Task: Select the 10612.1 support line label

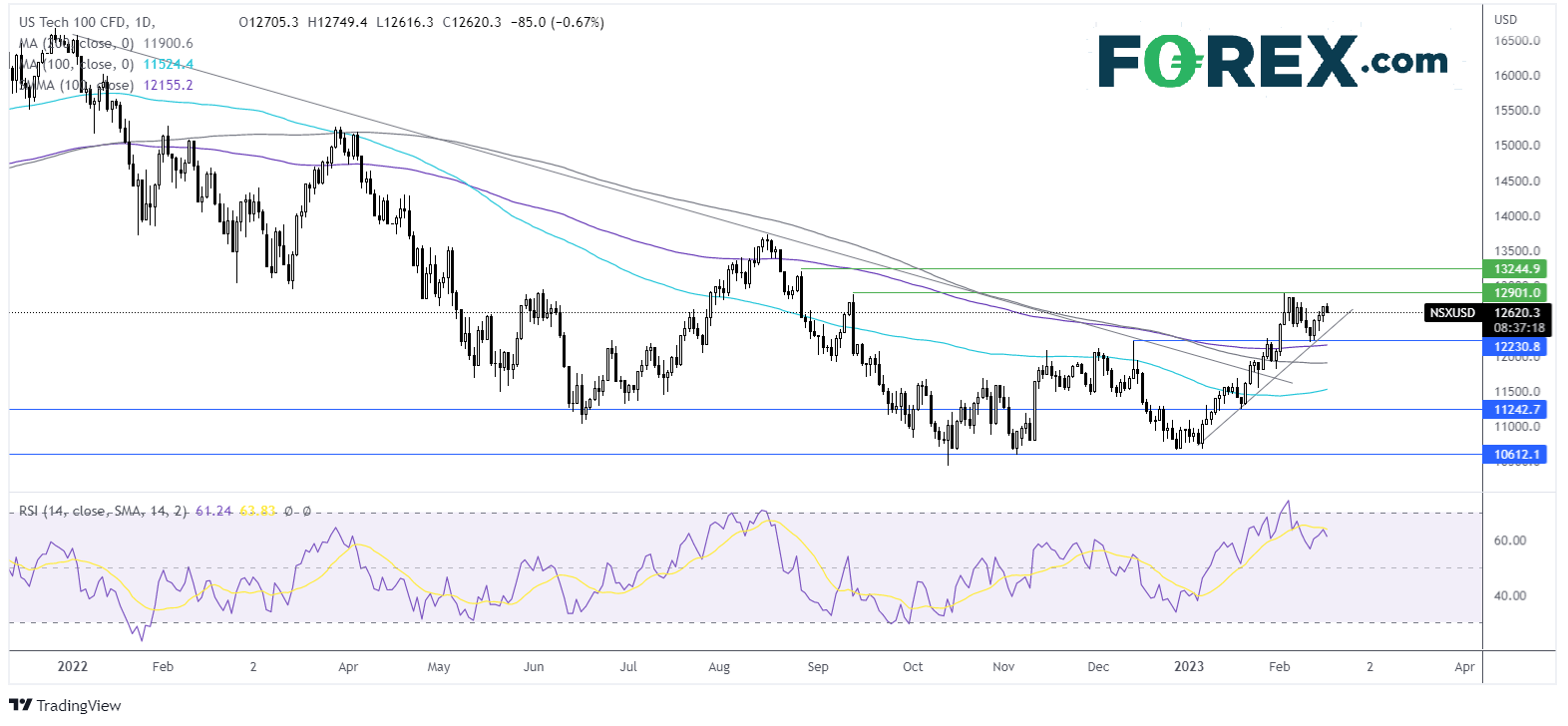Action: (1517, 454)
